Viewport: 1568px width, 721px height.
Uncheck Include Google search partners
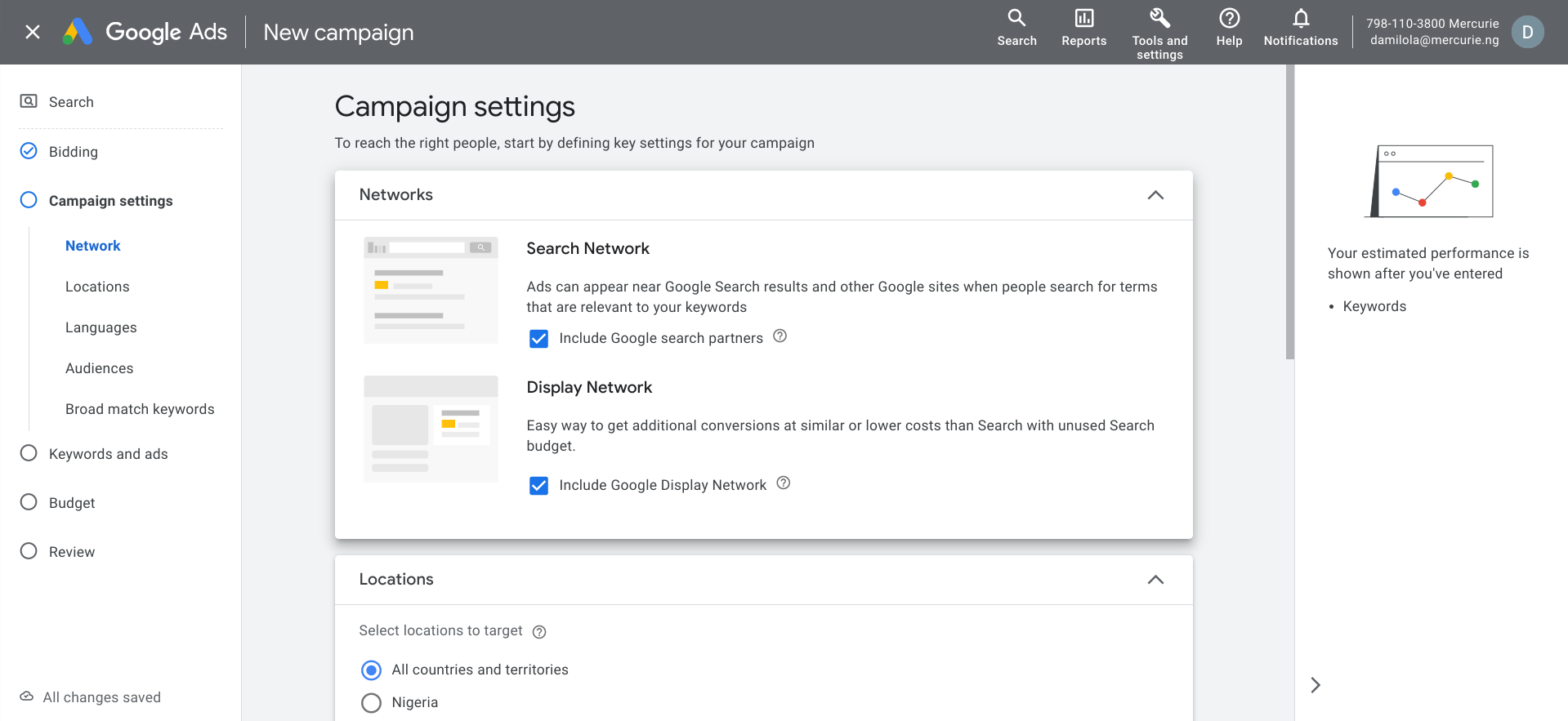pyautogui.click(x=539, y=338)
